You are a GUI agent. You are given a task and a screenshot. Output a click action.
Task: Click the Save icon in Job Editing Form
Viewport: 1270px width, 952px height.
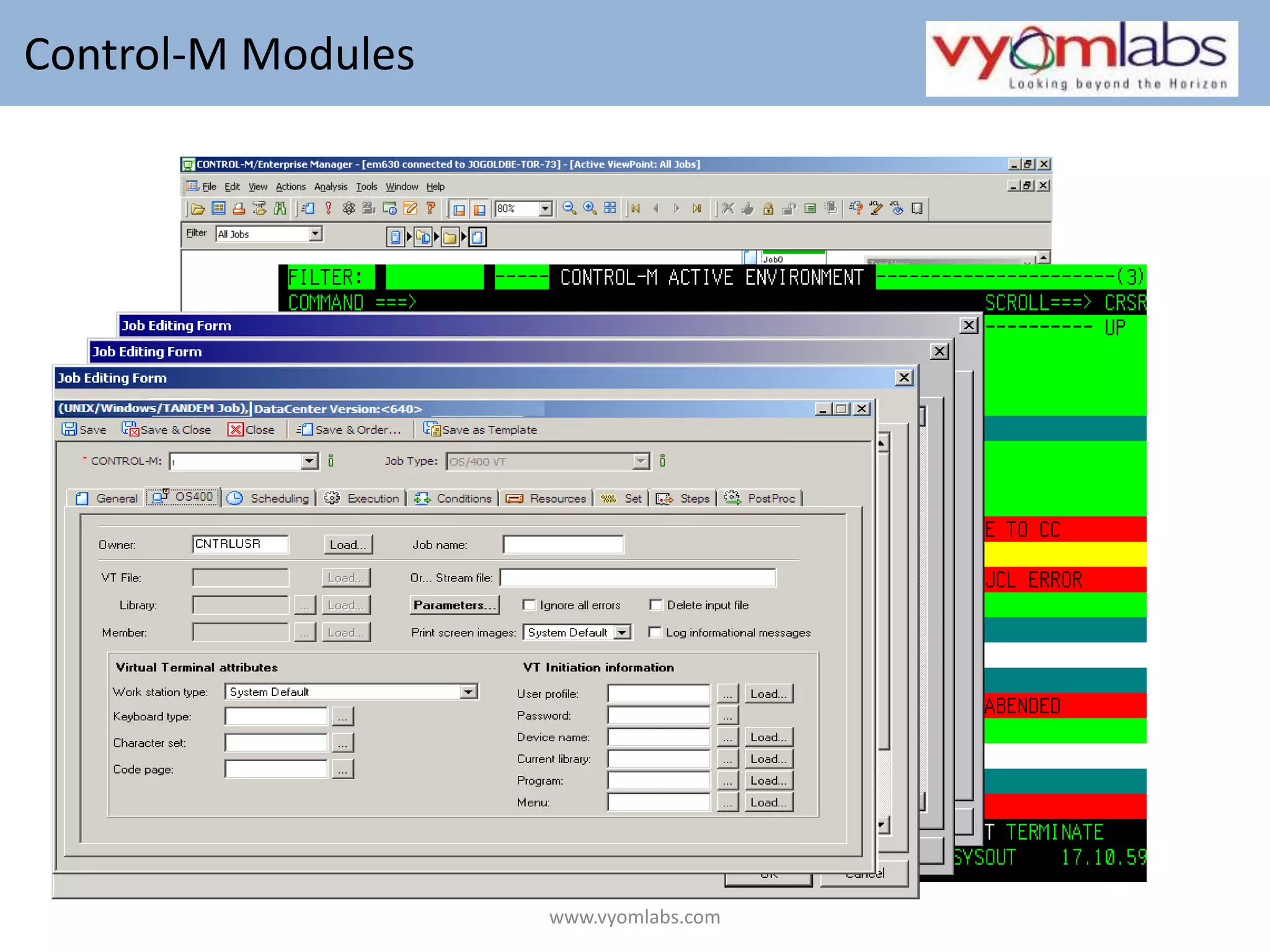point(84,430)
